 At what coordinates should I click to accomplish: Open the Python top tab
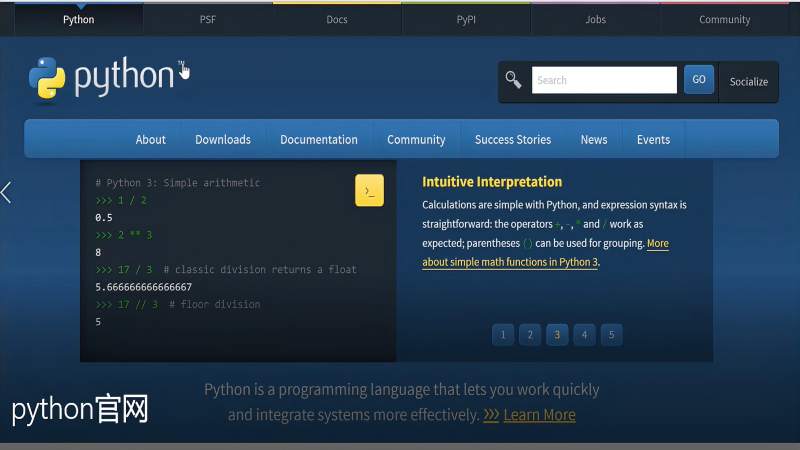[79, 19]
